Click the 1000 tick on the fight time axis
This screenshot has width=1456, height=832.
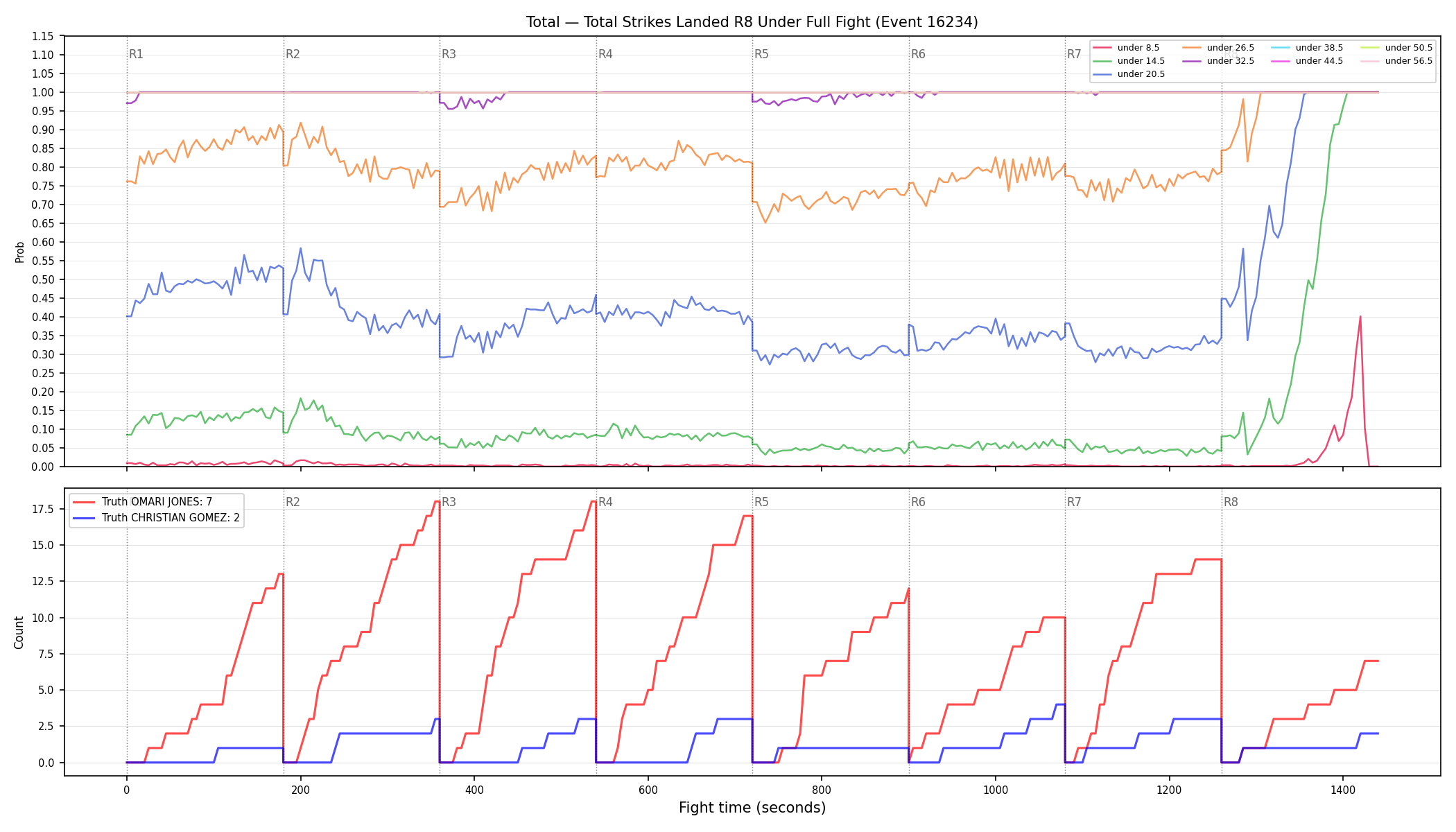pyautogui.click(x=996, y=789)
